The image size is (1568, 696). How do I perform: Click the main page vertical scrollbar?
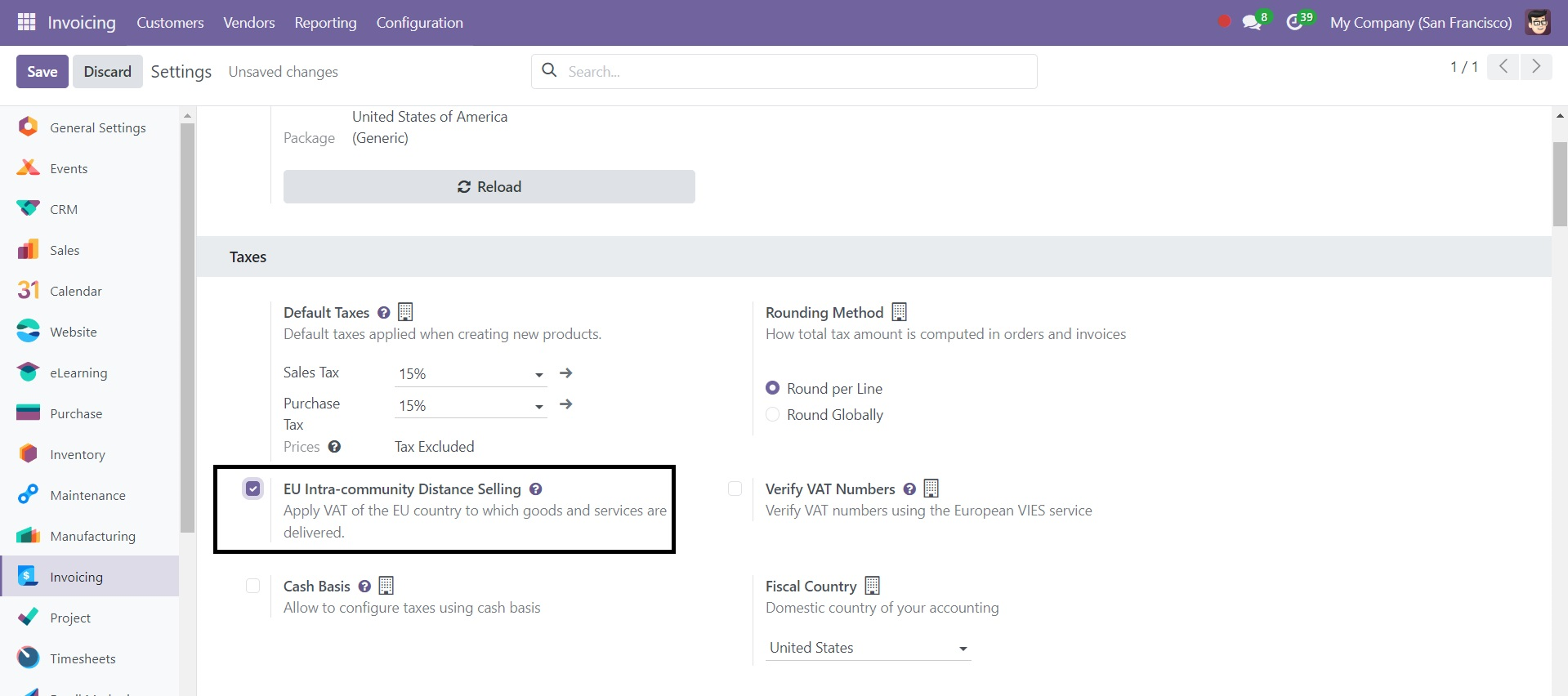(x=1560, y=184)
